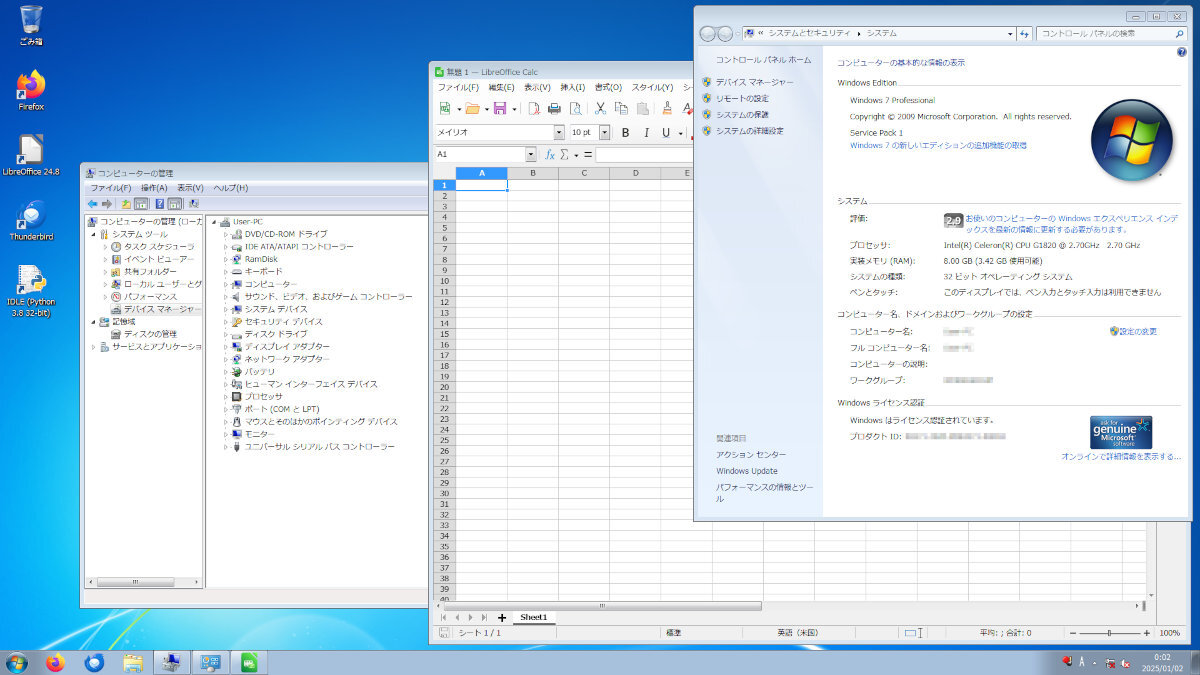Toggle the show/hide console tree icon
1200x675 pixels.
[x=142, y=204]
